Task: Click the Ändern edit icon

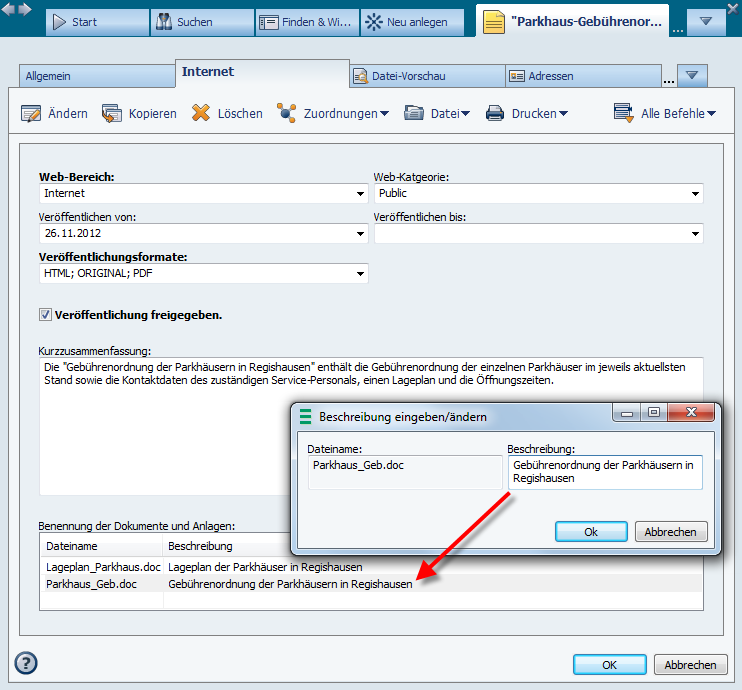Action: (31, 114)
